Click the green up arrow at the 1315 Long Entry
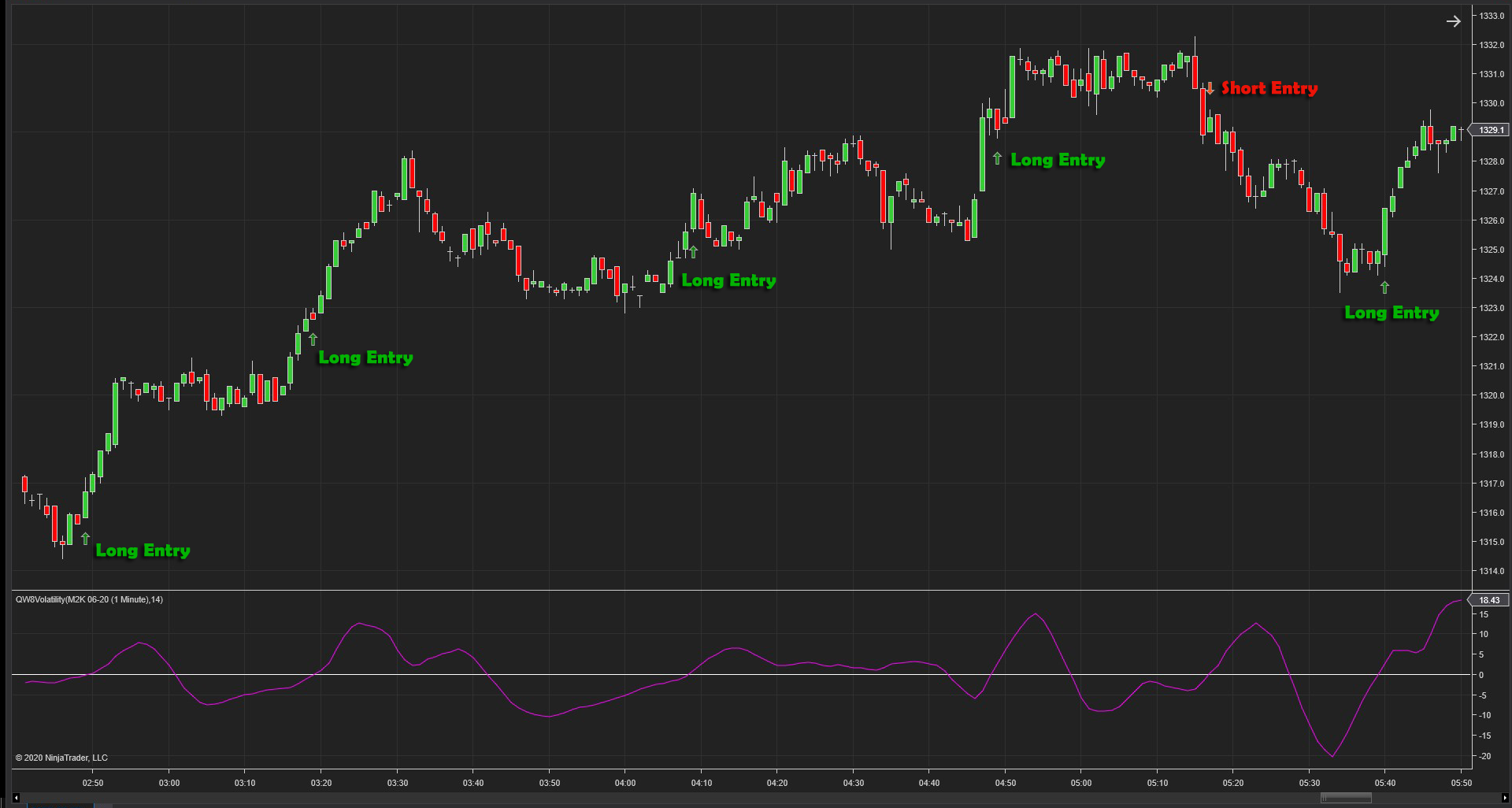The width and height of the screenshot is (1512, 808). coord(85,539)
